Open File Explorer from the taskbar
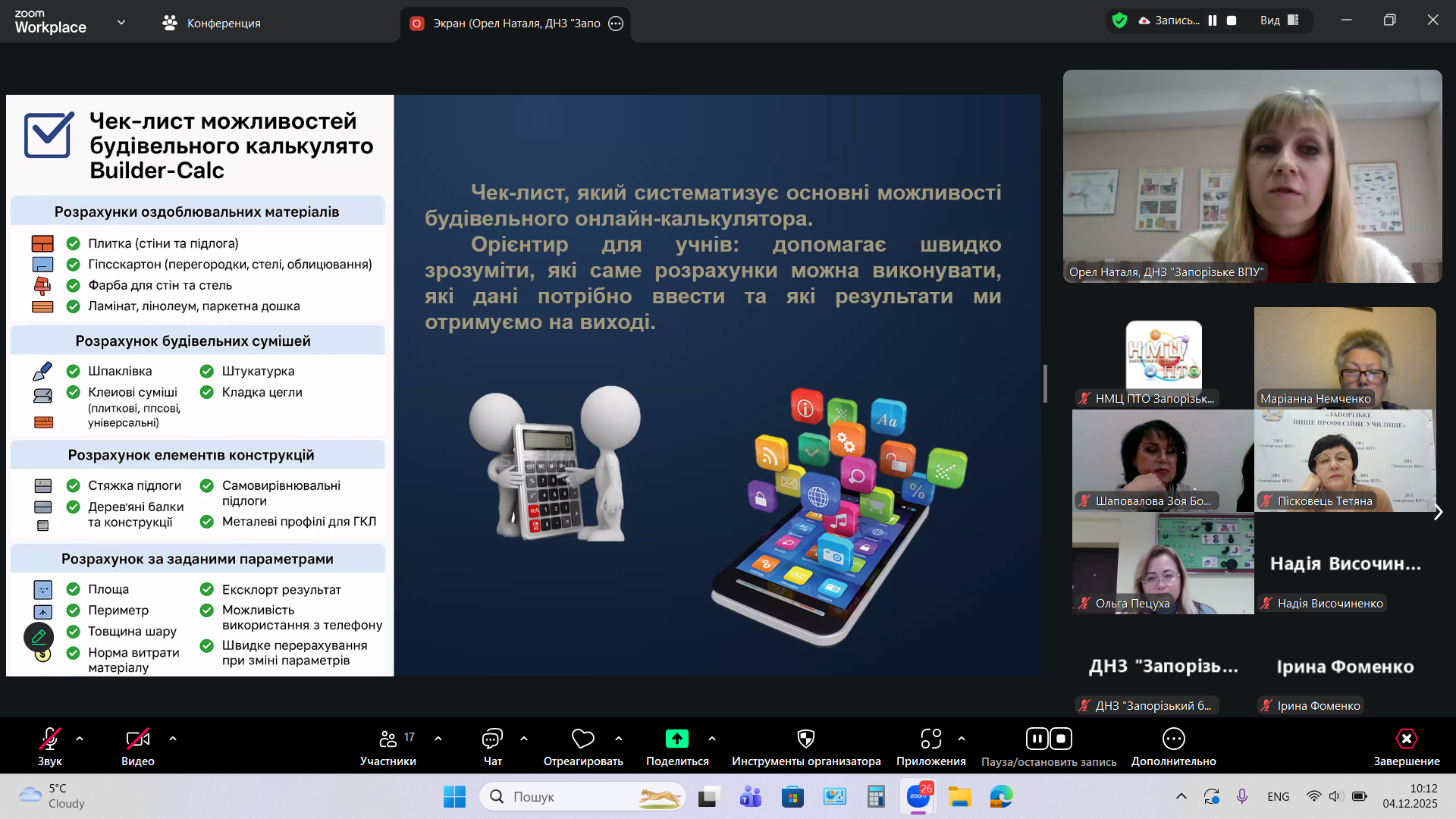Viewport: 1456px width, 819px height. [x=960, y=796]
